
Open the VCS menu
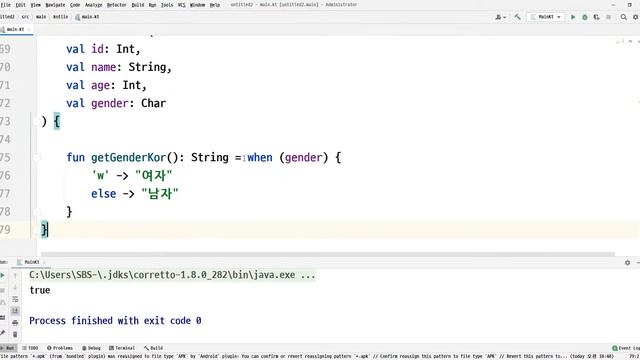click(x=182, y=5)
